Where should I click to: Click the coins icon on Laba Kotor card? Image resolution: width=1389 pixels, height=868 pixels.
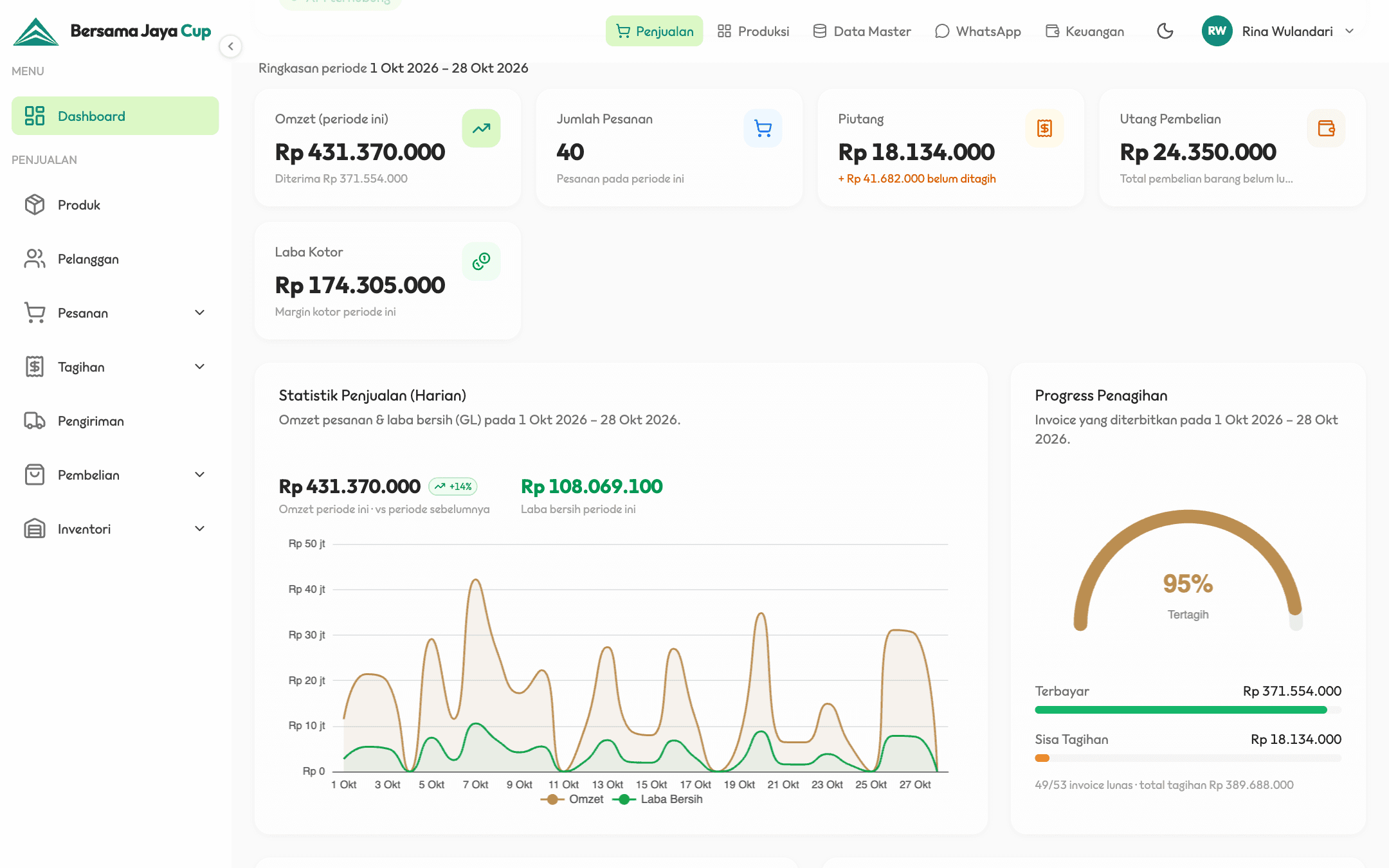[481, 261]
